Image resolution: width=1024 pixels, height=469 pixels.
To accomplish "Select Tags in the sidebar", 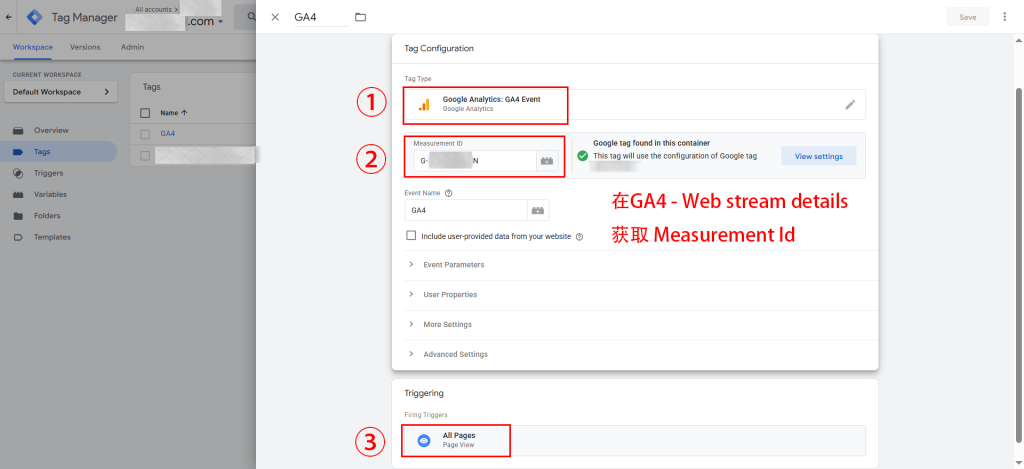I will coord(59,152).
